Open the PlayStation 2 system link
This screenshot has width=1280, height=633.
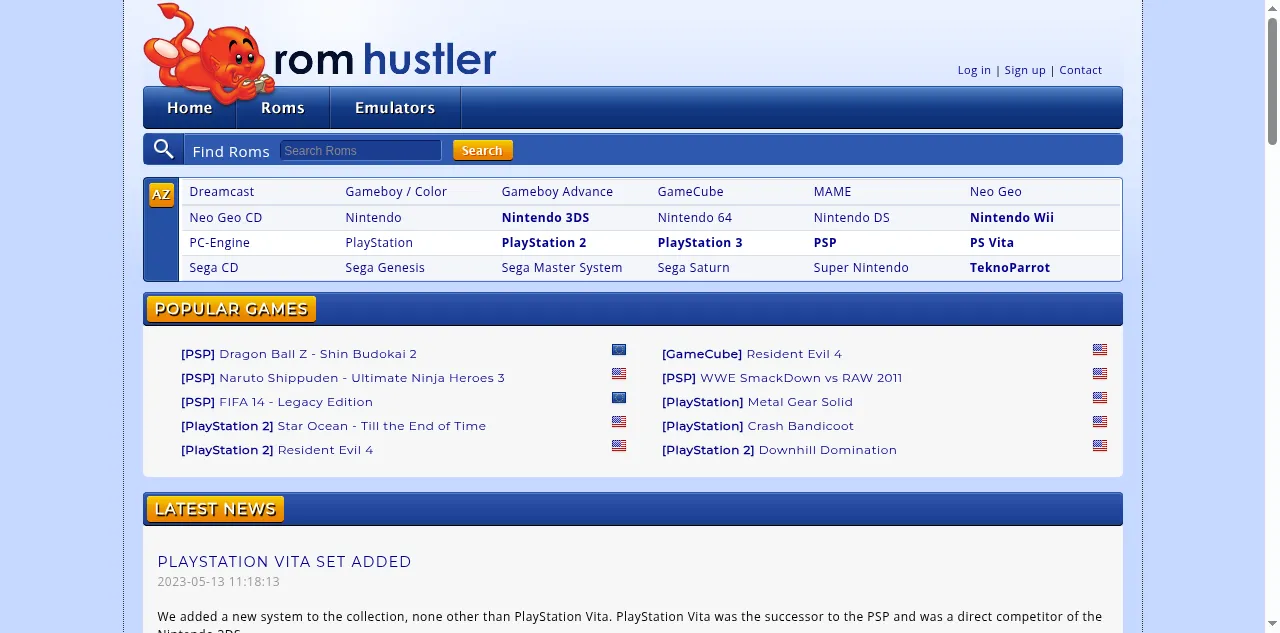(x=544, y=243)
